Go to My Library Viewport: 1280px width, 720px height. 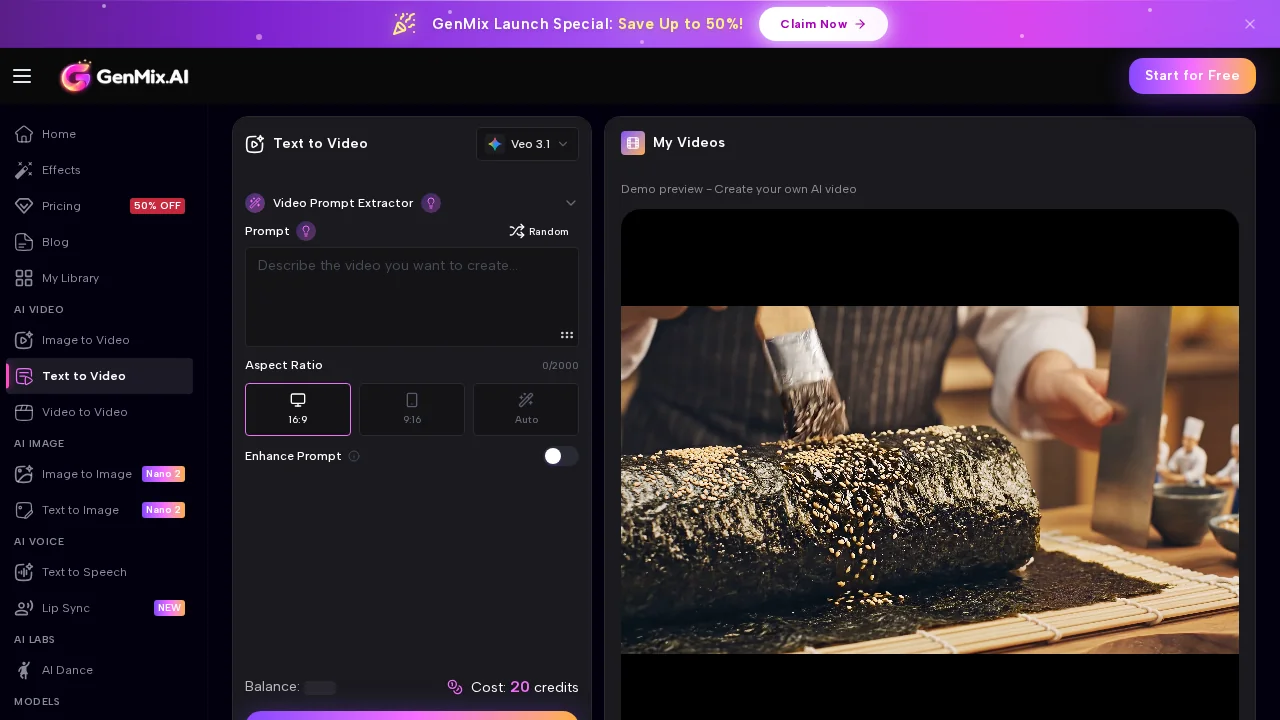pos(70,278)
